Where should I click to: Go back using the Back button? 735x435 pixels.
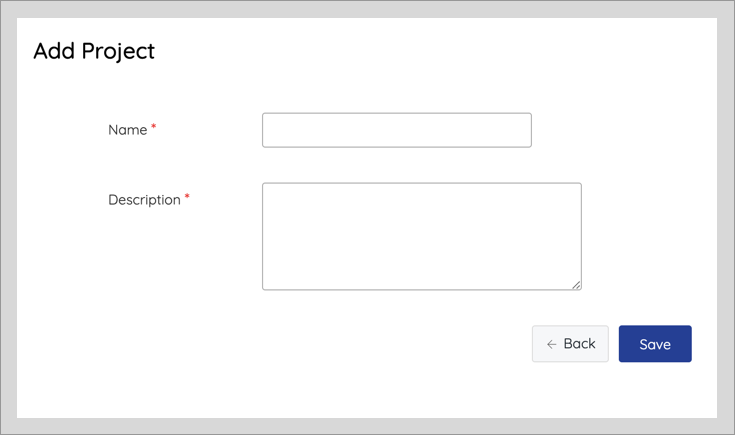point(570,344)
